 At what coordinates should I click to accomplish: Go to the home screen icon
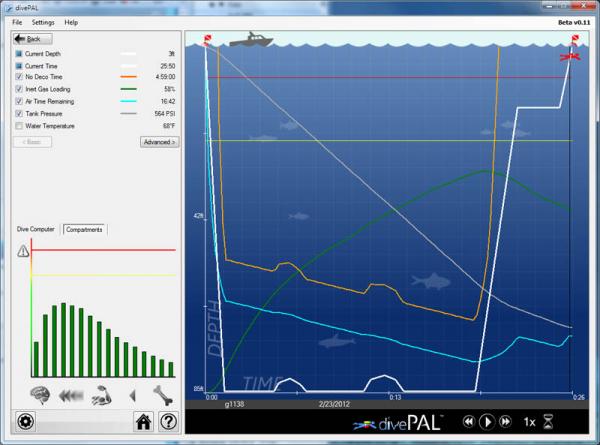143,422
